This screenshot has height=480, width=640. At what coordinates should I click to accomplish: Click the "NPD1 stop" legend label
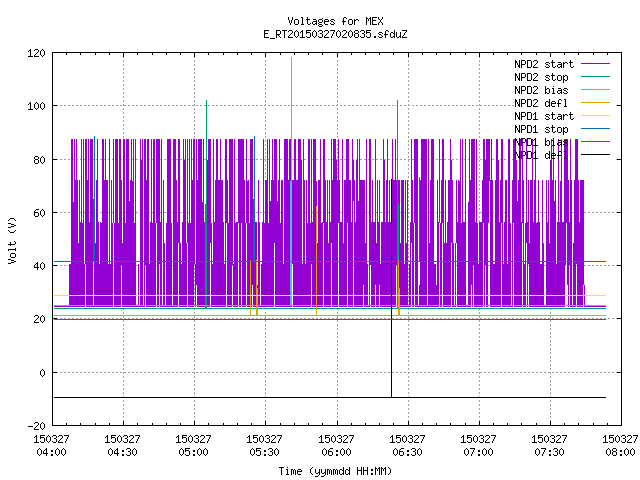[541, 129]
